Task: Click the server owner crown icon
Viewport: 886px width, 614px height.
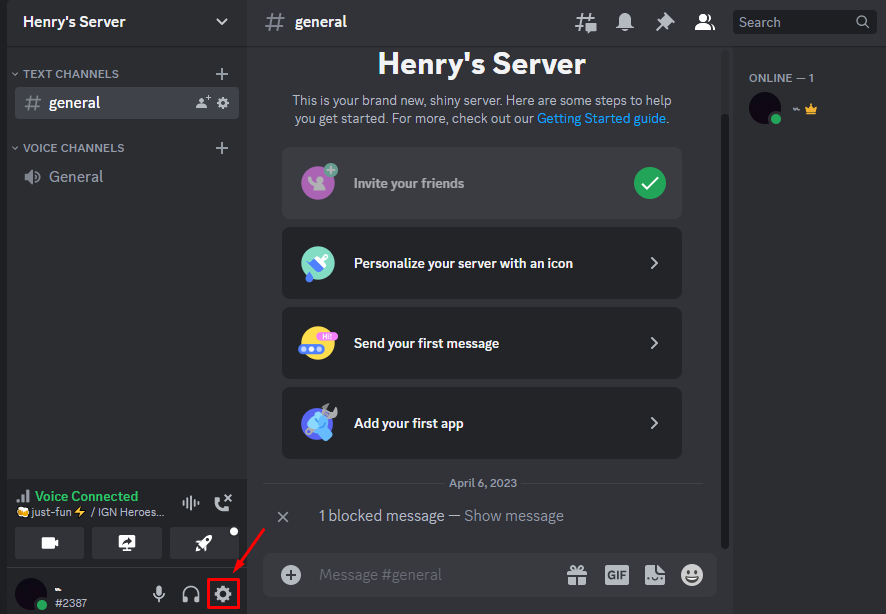Action: pyautogui.click(x=811, y=109)
